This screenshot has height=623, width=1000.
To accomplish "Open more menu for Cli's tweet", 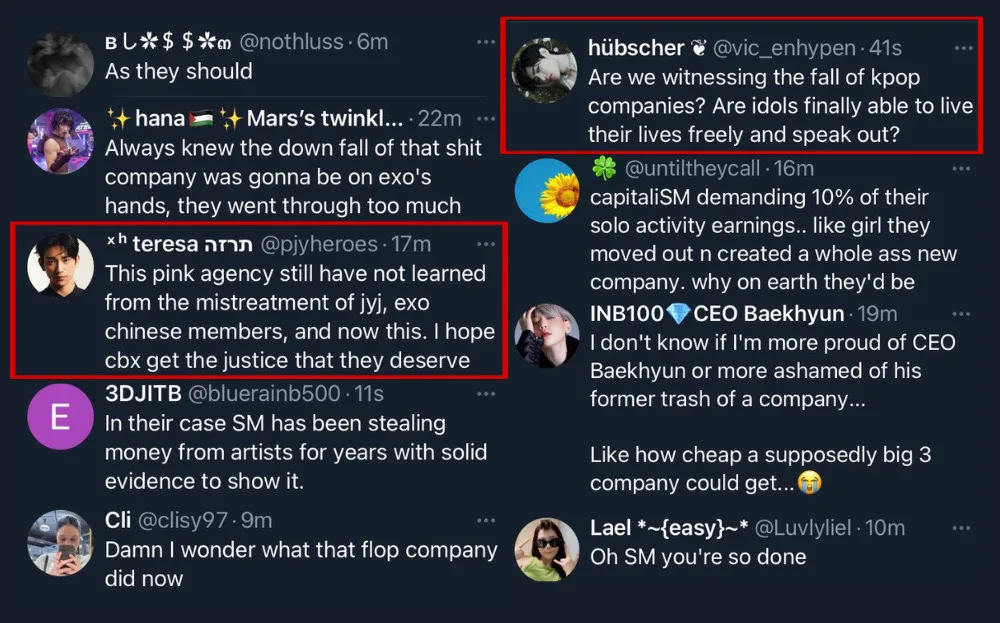I will 485,520.
